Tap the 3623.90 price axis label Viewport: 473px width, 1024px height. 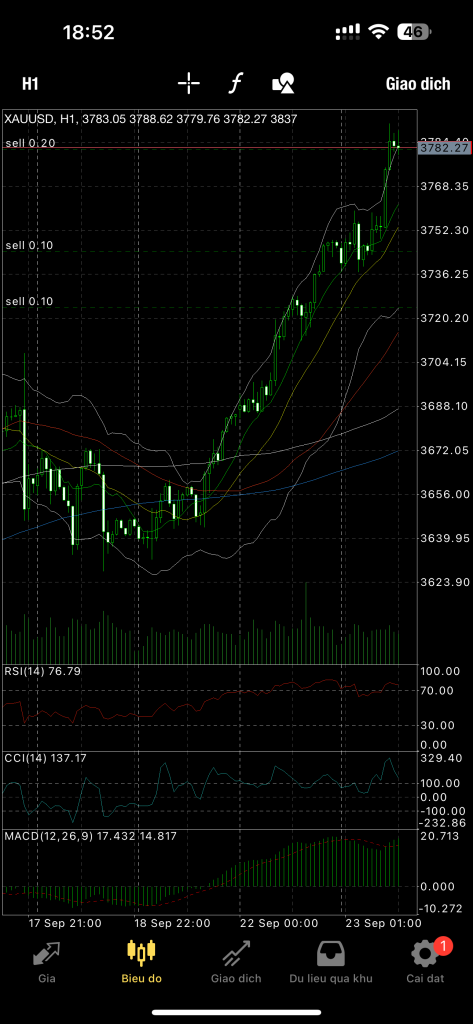tap(444, 582)
